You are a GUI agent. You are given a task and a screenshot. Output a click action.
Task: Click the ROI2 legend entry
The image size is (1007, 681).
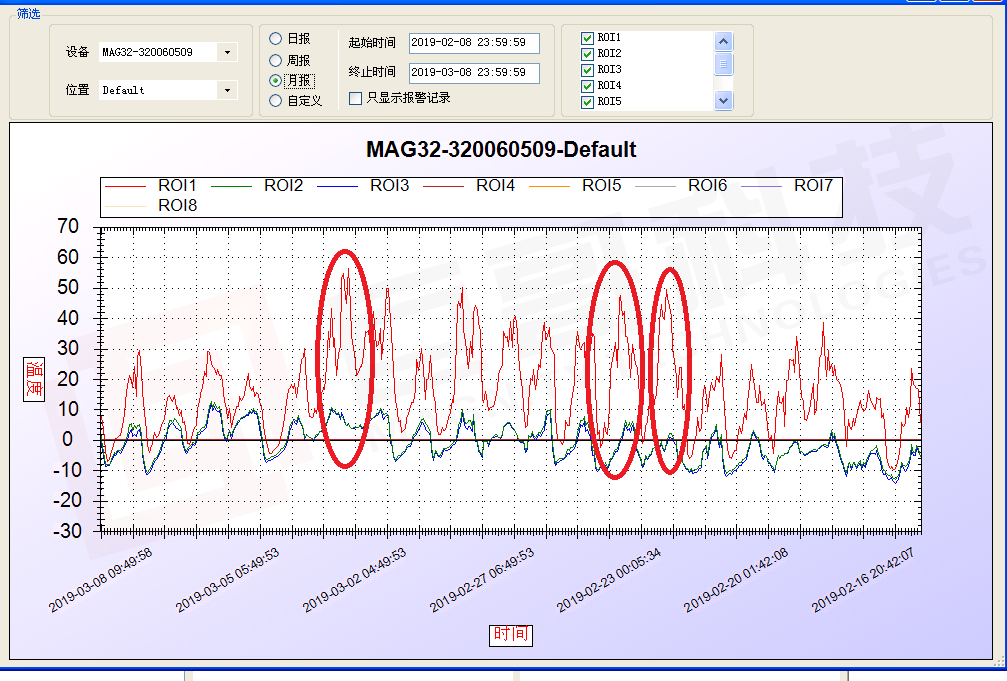click(x=257, y=186)
